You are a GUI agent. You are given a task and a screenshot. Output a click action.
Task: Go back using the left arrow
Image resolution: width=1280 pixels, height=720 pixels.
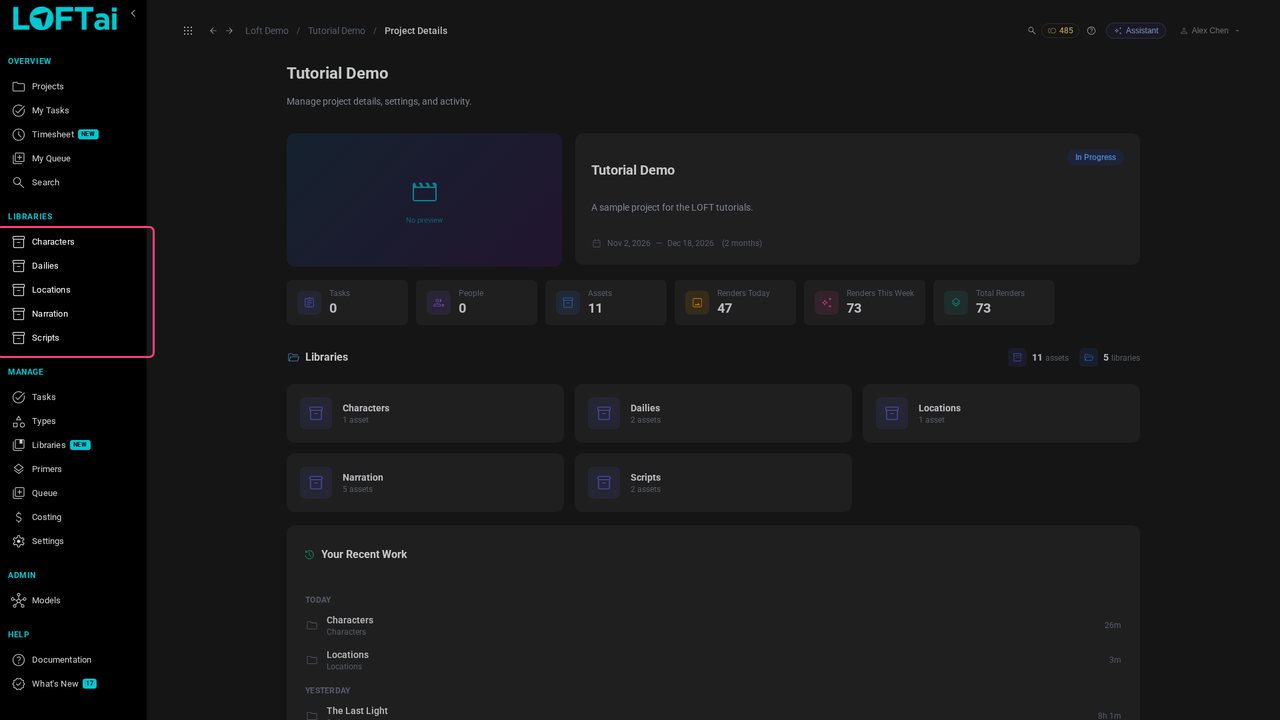point(213,31)
